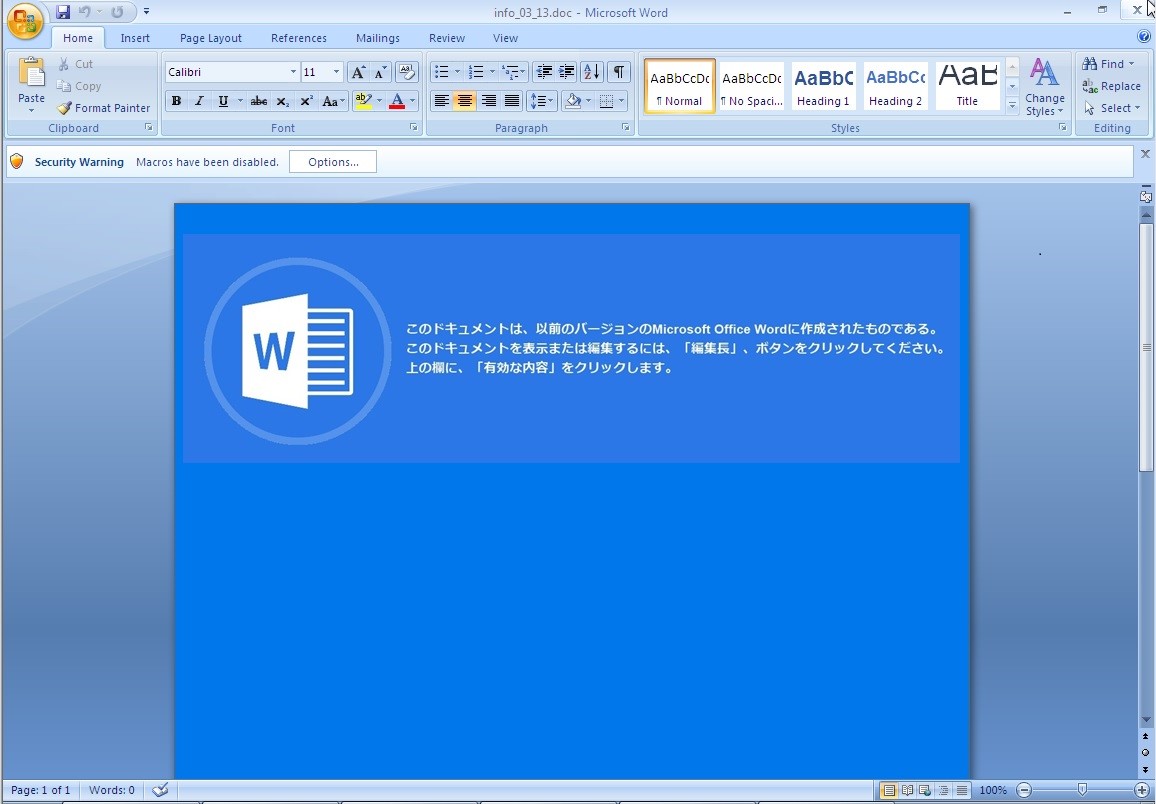The image size is (1156, 804).
Task: Click the Save icon in Quick Access Toolbar
Action: tap(63, 12)
